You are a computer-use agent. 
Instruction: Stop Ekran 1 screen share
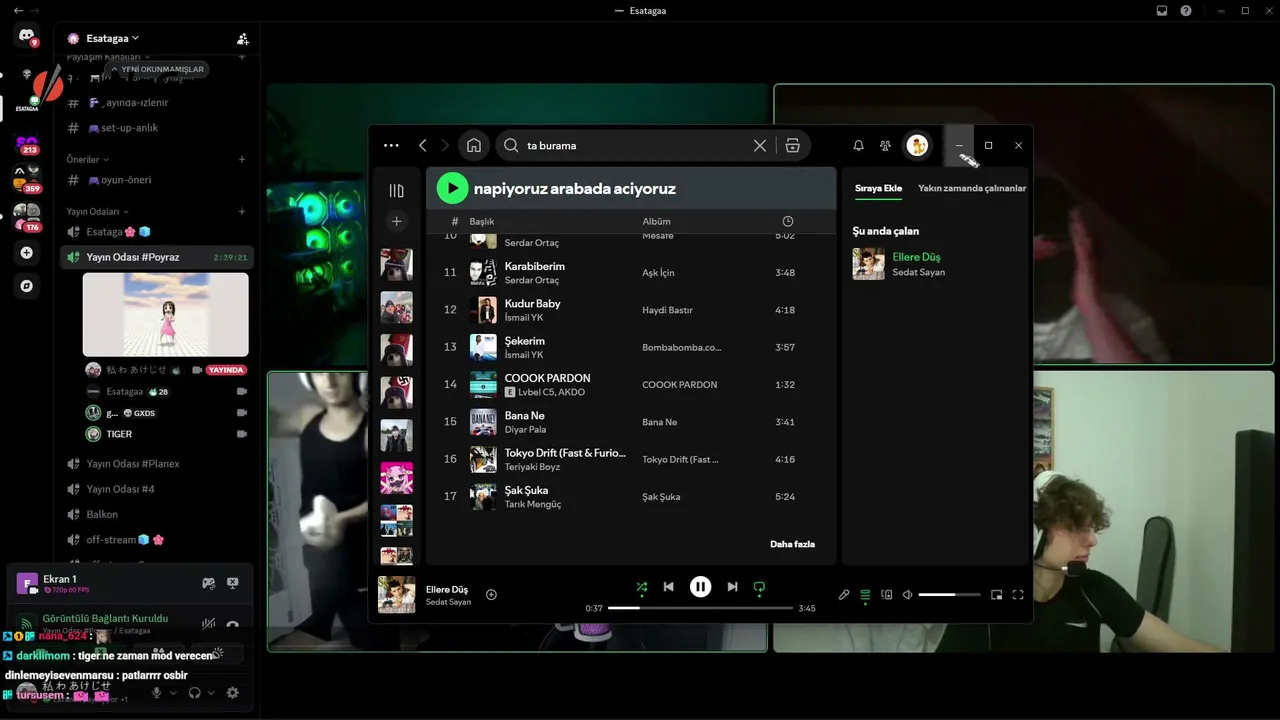click(233, 583)
